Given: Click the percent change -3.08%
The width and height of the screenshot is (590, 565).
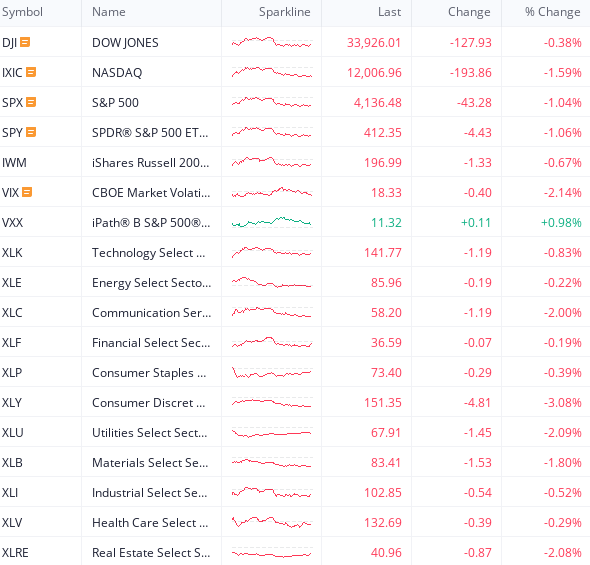Looking at the screenshot, I should pyautogui.click(x=563, y=402).
